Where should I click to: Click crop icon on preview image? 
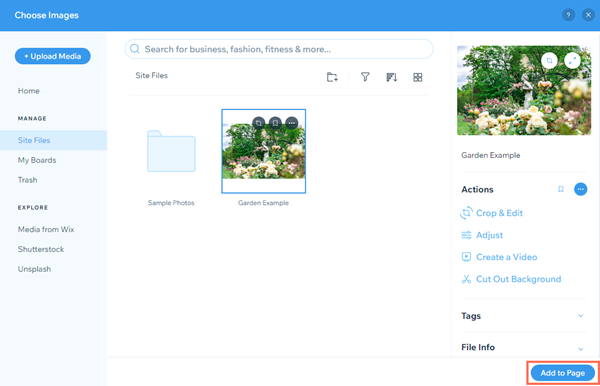(x=549, y=60)
